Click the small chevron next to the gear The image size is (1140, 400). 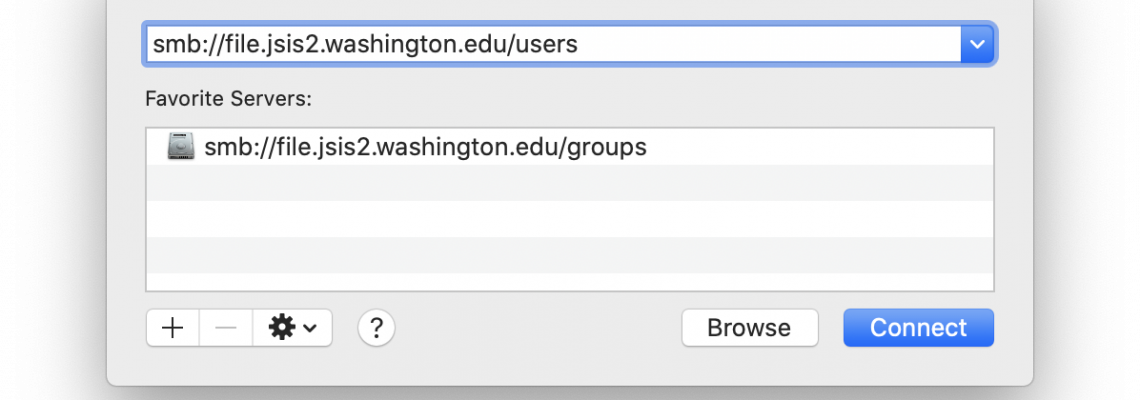tap(310, 329)
